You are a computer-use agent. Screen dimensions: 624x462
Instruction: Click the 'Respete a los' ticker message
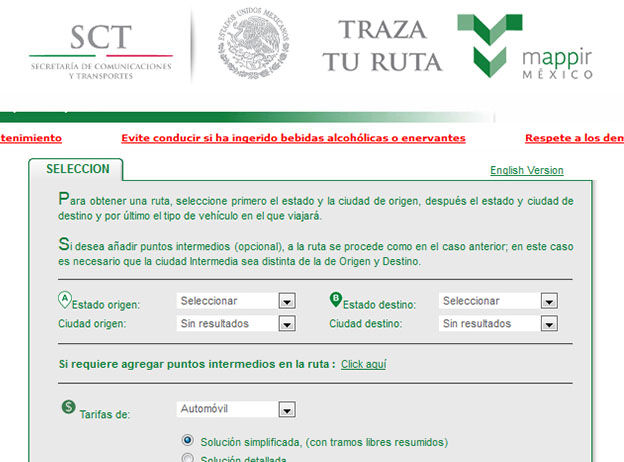coord(574,138)
